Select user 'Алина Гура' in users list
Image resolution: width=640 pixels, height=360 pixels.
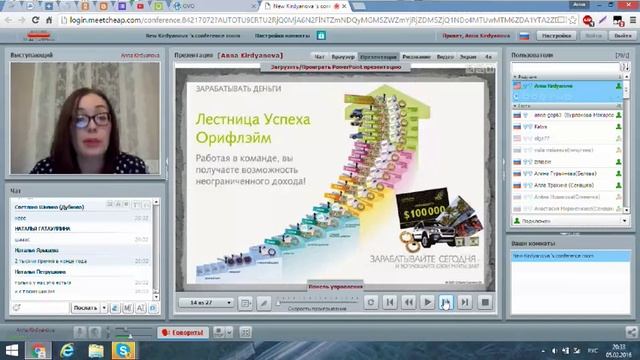[x=567, y=173]
